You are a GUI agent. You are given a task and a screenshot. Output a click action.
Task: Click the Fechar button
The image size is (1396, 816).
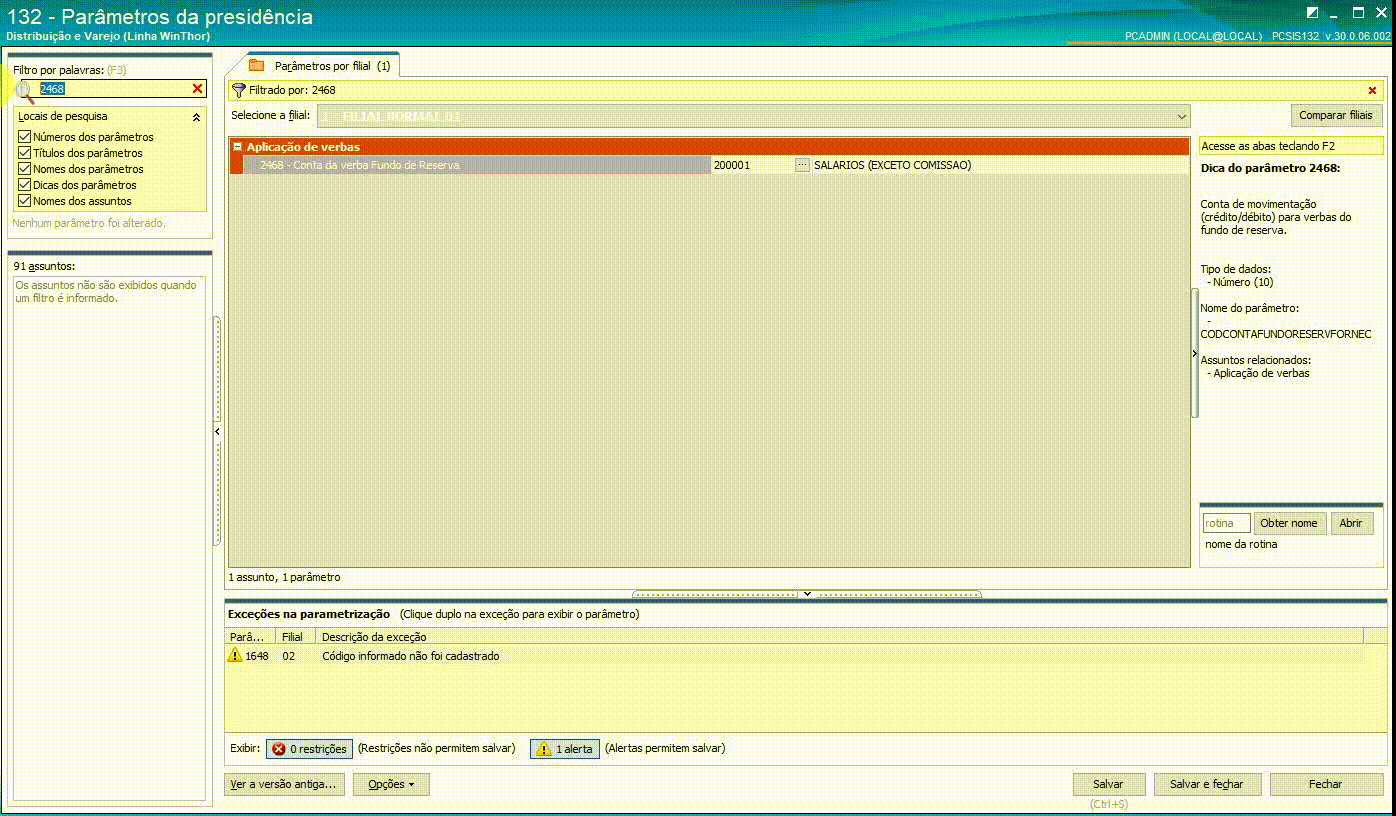(1326, 784)
